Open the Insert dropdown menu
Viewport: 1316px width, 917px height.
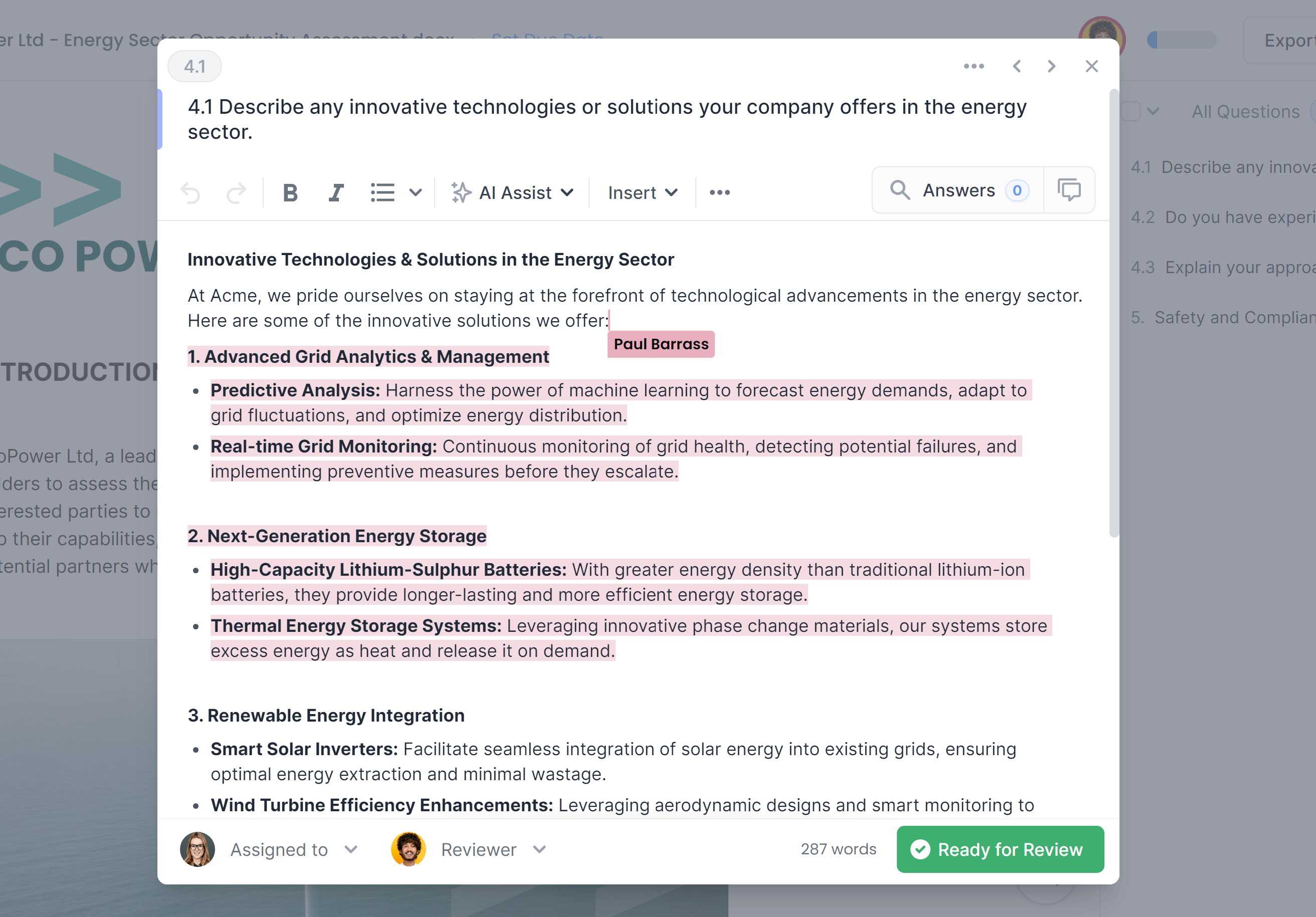click(x=643, y=193)
